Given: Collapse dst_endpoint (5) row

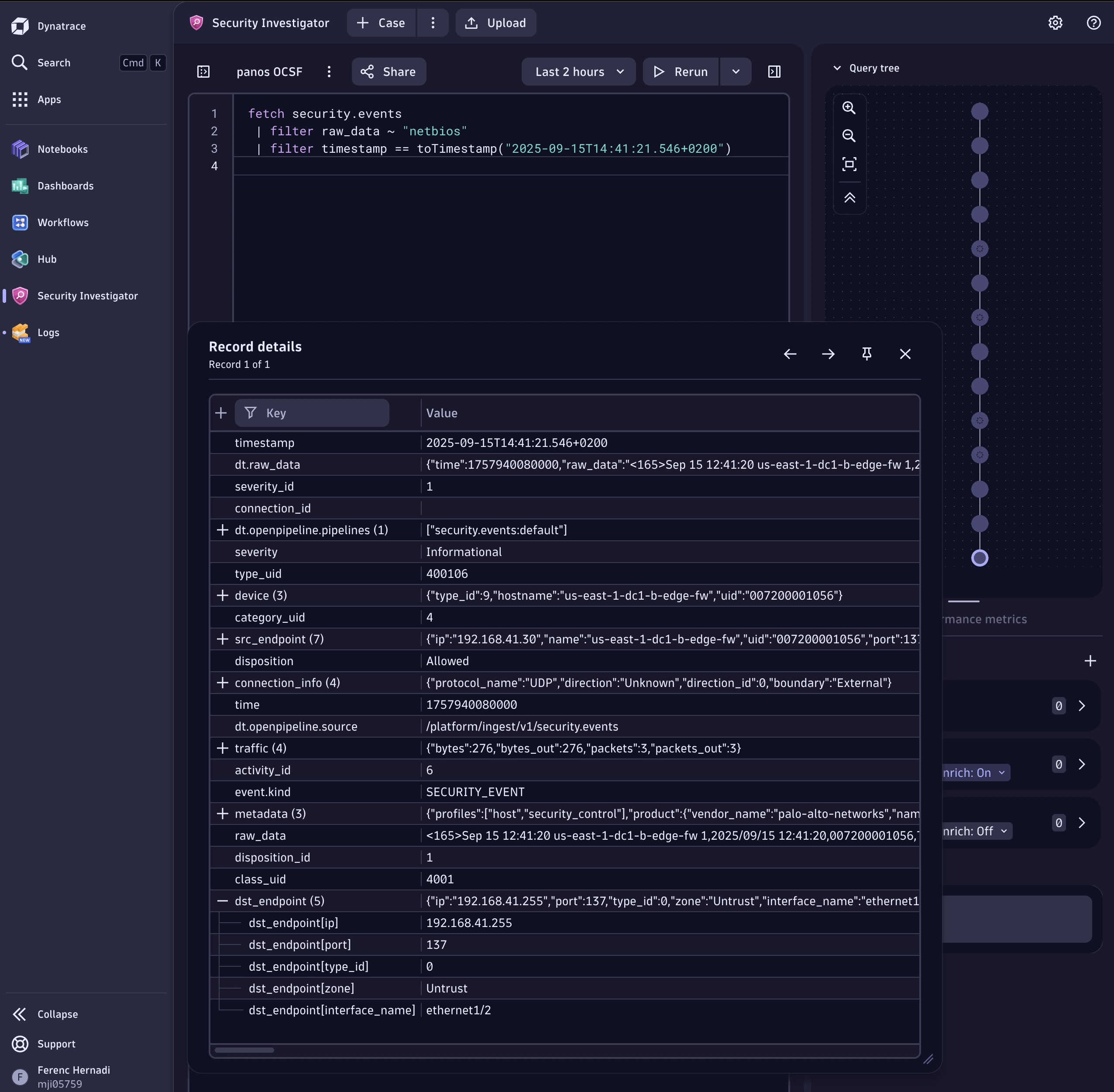Looking at the screenshot, I should (x=223, y=901).
